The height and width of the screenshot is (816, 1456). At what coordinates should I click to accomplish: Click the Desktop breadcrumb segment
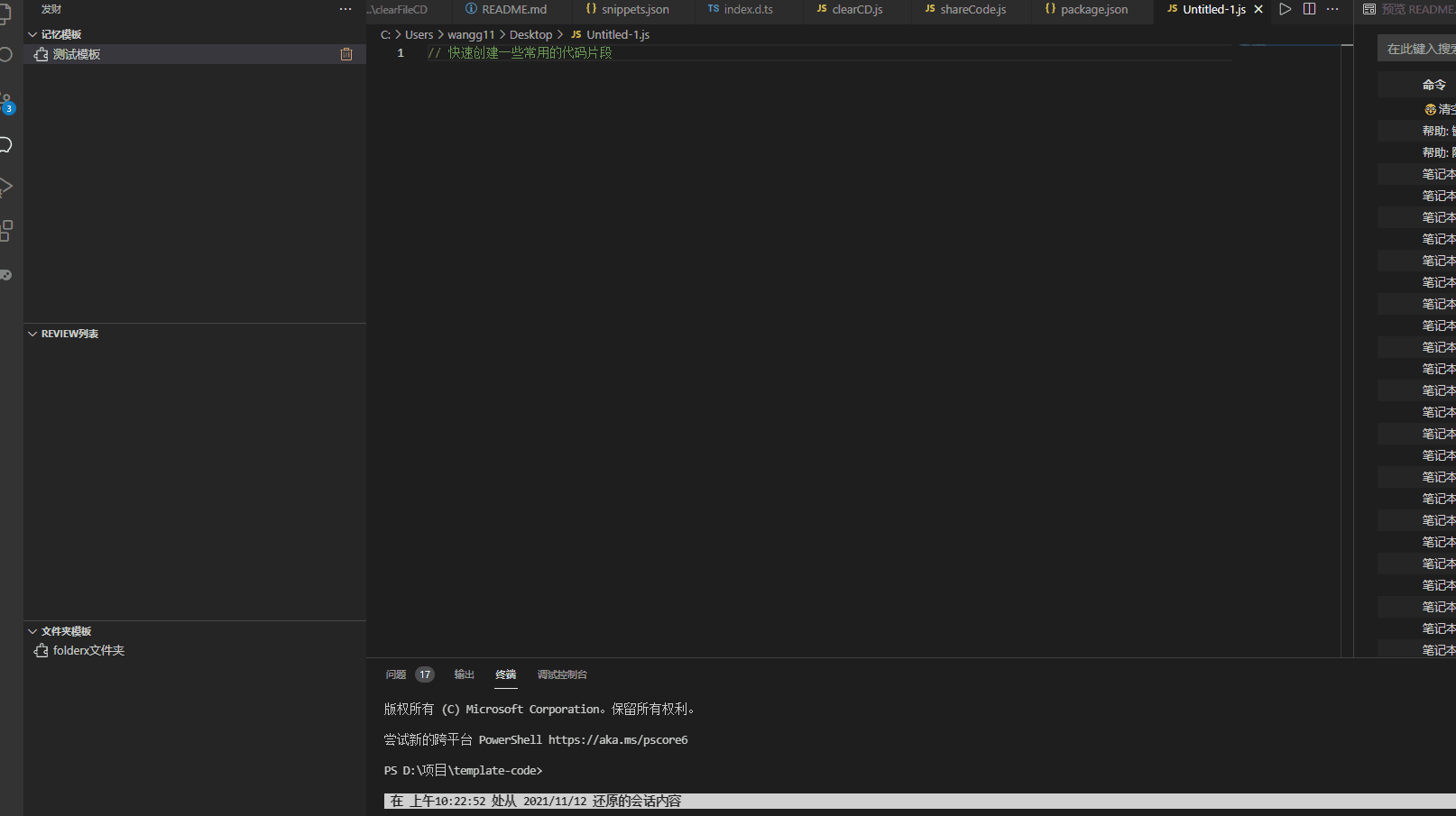pyautogui.click(x=530, y=34)
